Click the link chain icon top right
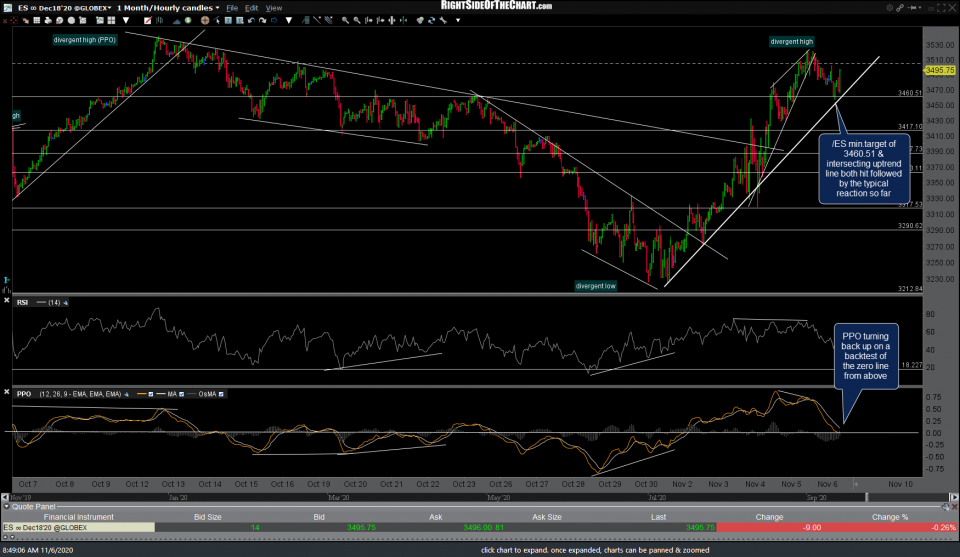This screenshot has width=960, height=557. click(x=900, y=7)
